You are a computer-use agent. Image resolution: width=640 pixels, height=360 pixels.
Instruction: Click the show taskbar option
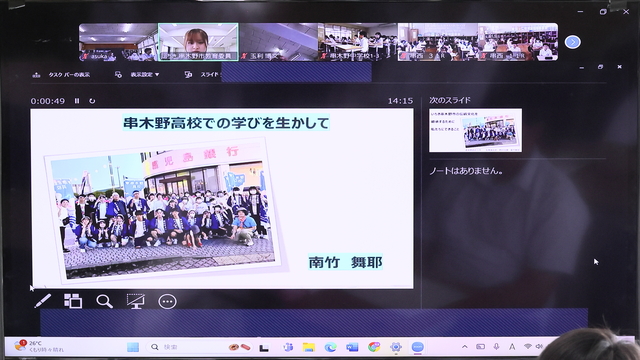(61, 75)
